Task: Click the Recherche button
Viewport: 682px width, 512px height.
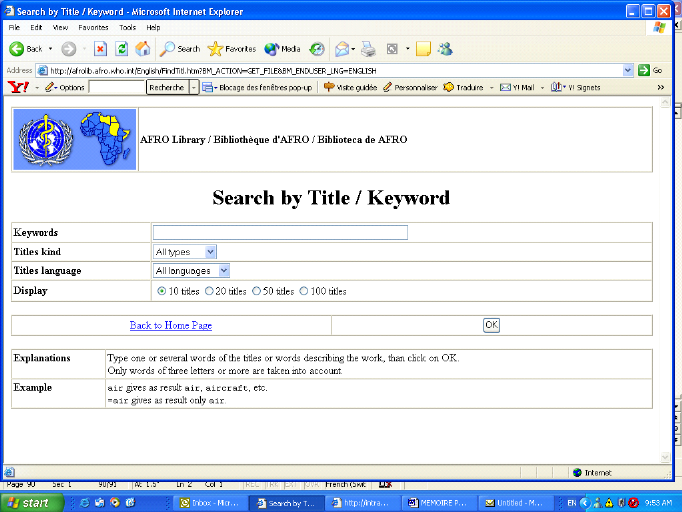Action: click(x=167, y=87)
